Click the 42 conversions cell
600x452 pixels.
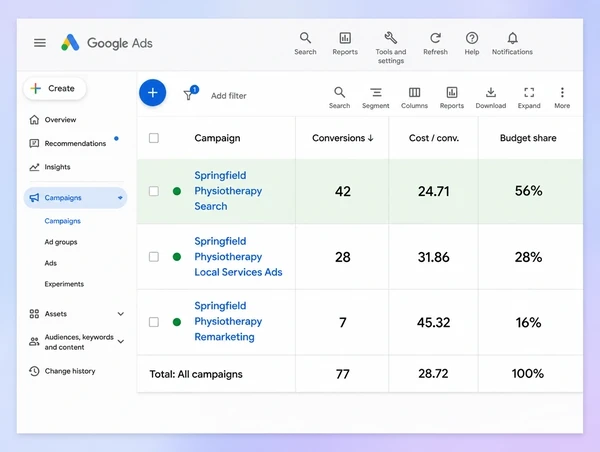coord(342,191)
